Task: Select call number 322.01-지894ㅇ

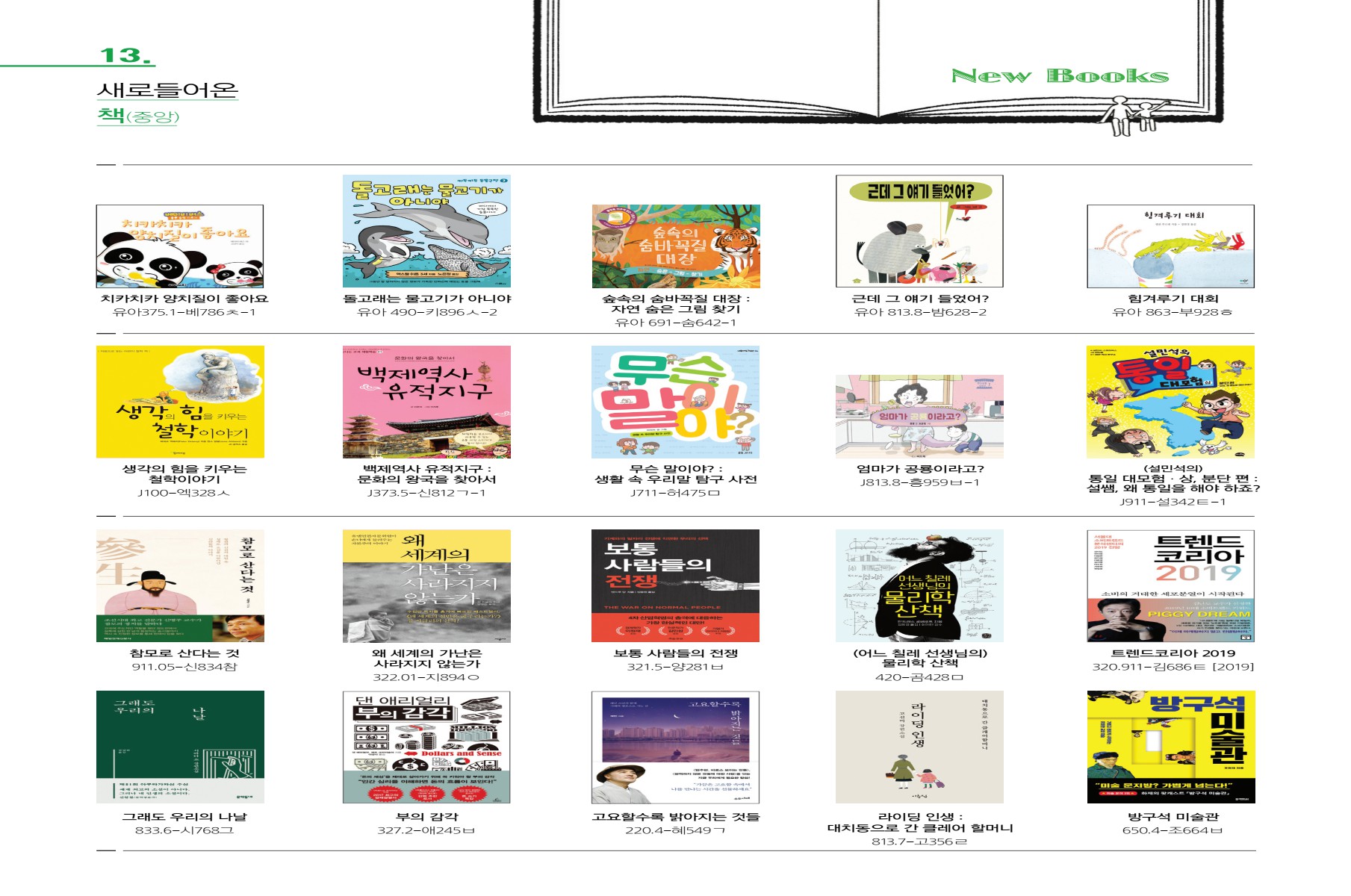Action: coord(426,677)
